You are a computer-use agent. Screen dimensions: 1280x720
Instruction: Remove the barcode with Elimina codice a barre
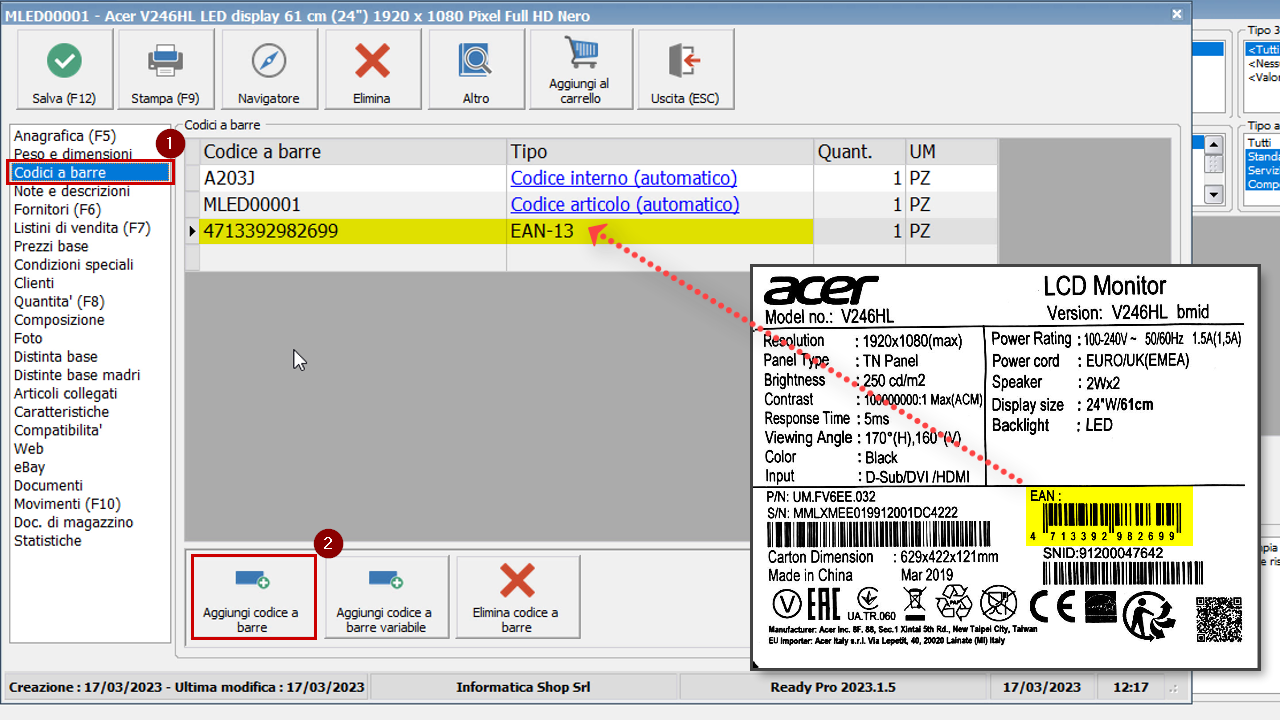coord(517,597)
